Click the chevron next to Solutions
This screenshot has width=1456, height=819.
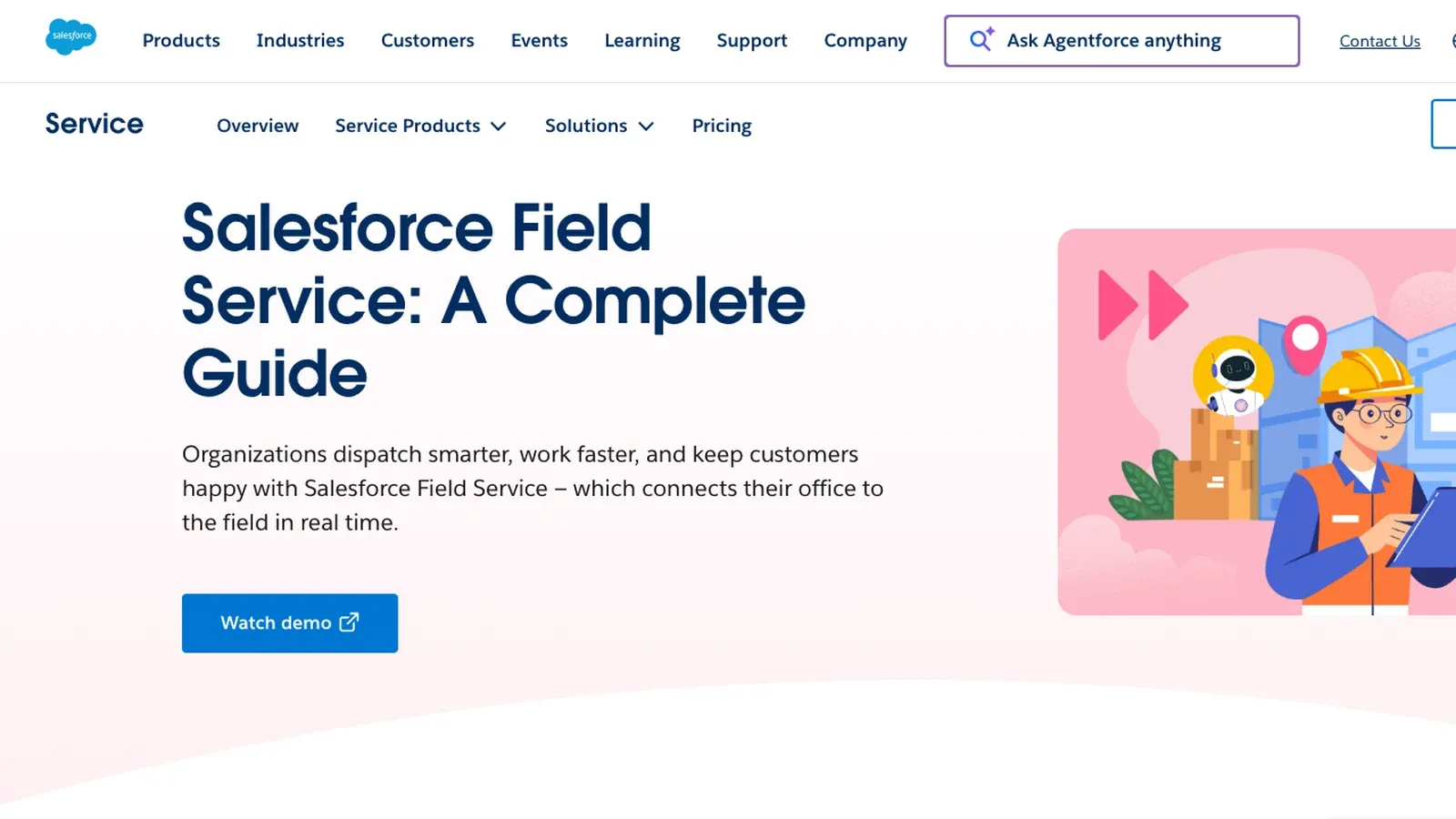(646, 126)
